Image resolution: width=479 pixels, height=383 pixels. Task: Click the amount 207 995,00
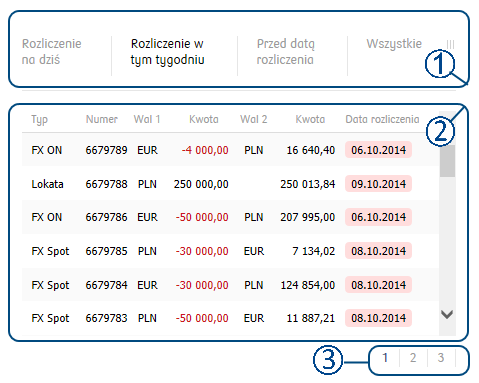coord(308,217)
